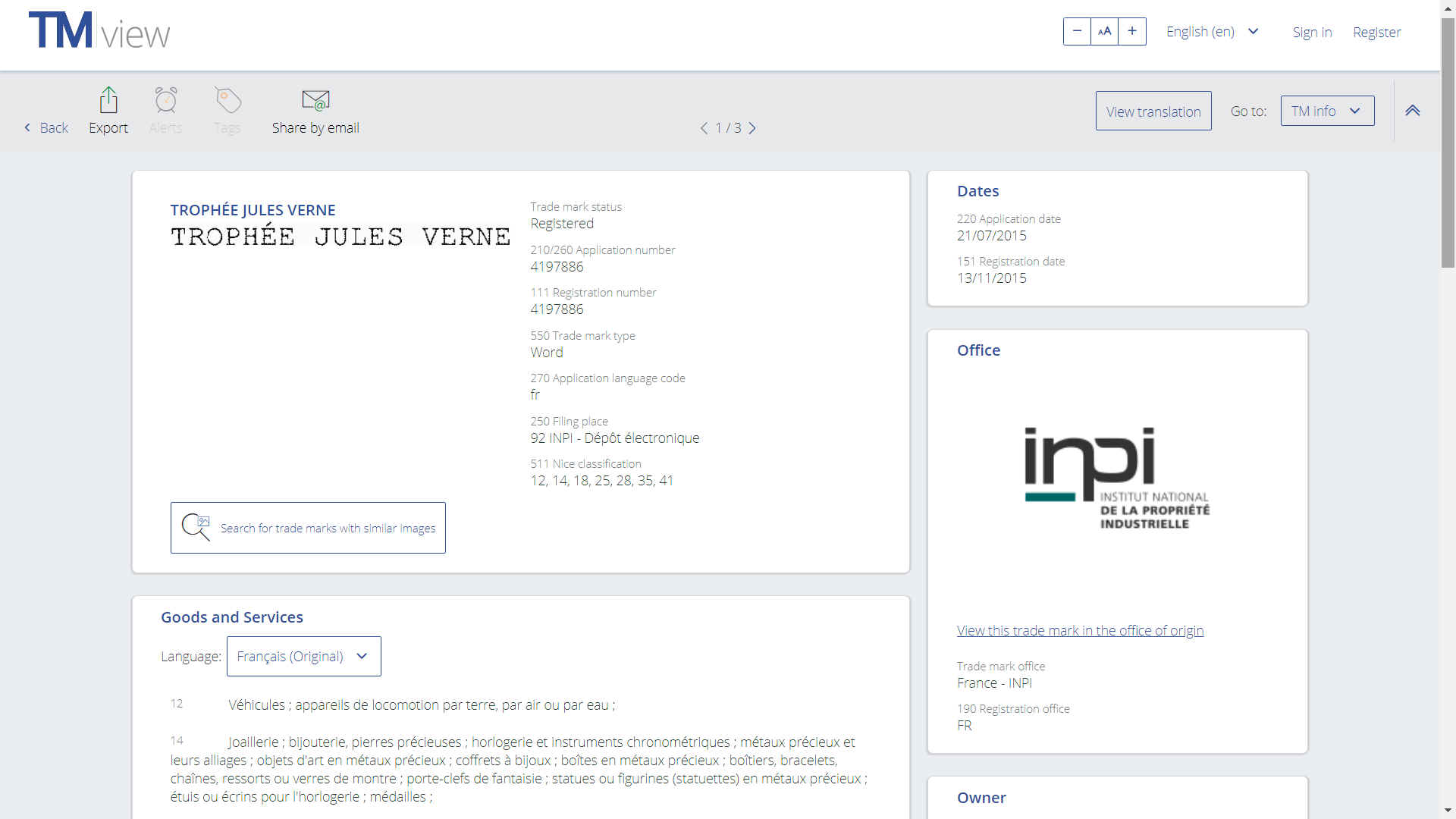Click application language code fr
Image resolution: width=1456 pixels, height=819 pixels.
pyautogui.click(x=535, y=395)
